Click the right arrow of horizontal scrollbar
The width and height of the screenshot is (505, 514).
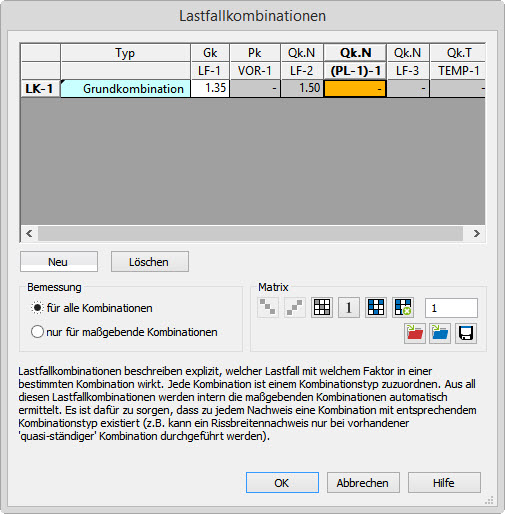pos(477,233)
